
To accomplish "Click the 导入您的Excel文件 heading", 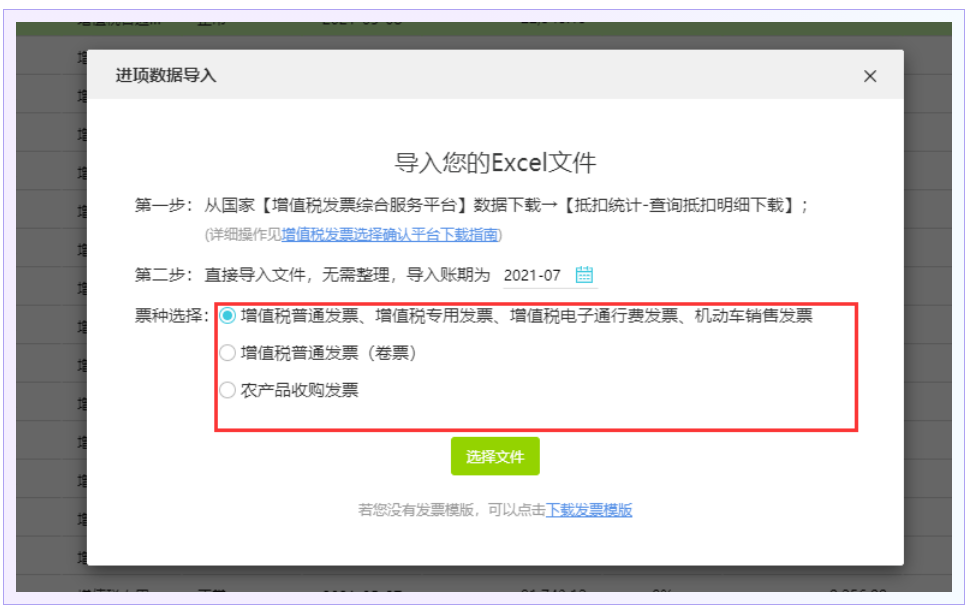I will [495, 163].
